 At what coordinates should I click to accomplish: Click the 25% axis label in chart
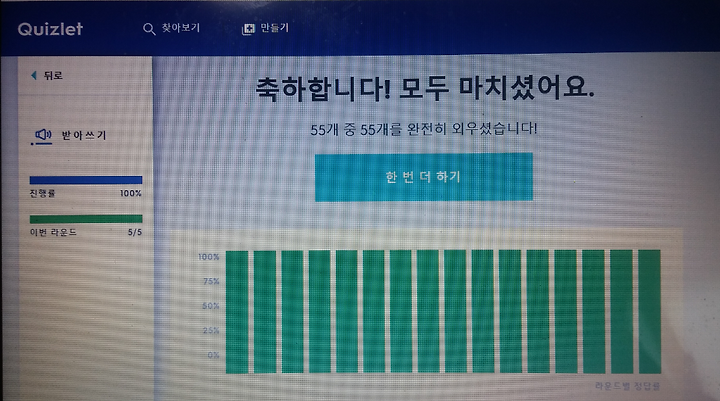coord(211,330)
